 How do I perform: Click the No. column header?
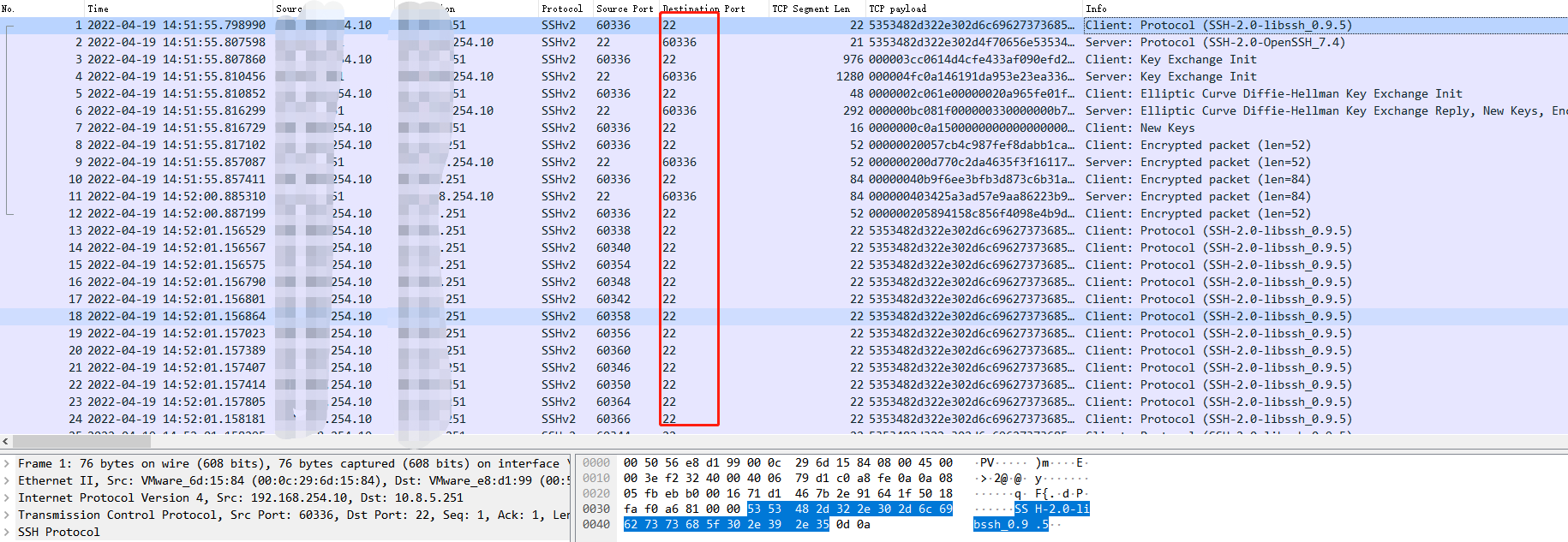pyautogui.click(x=9, y=9)
